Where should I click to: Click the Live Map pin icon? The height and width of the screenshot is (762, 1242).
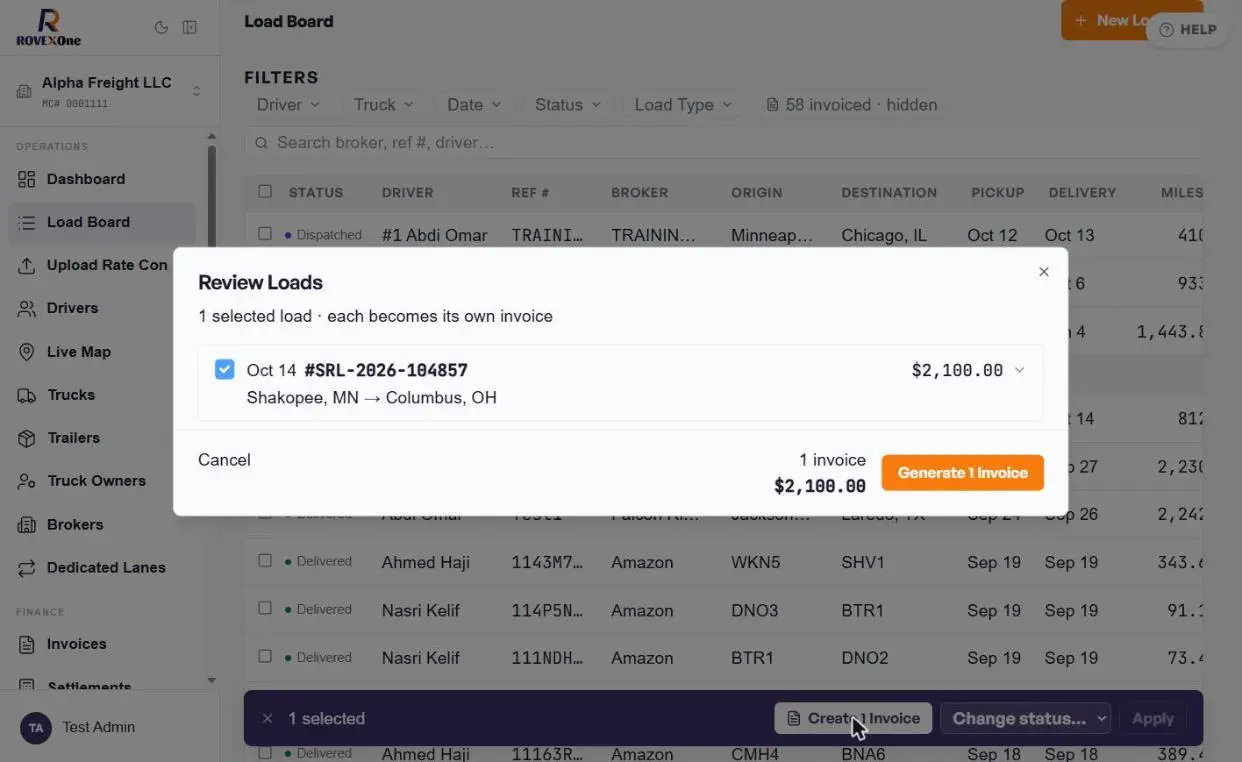(27, 352)
